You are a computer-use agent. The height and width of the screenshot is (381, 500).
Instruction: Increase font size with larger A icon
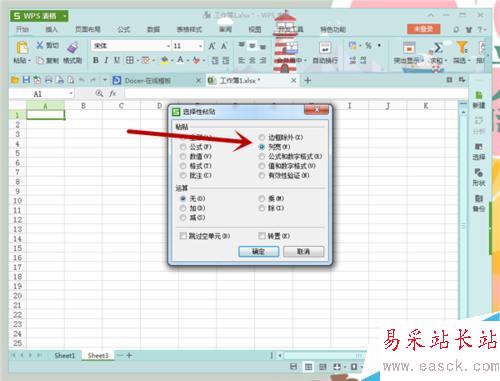[x=212, y=46]
